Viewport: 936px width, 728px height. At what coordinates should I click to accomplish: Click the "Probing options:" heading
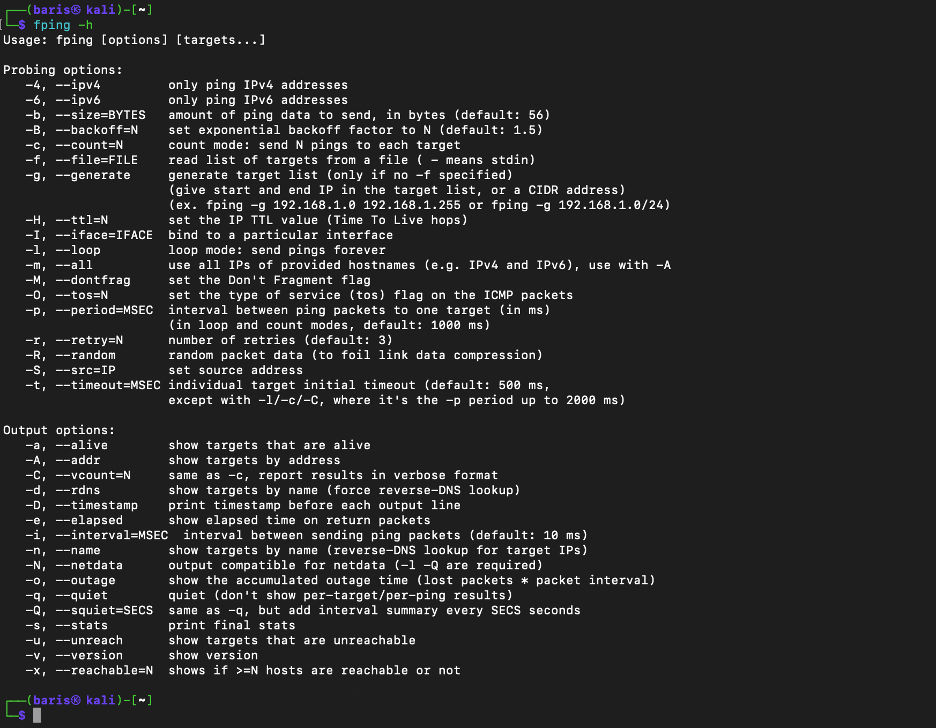point(63,70)
